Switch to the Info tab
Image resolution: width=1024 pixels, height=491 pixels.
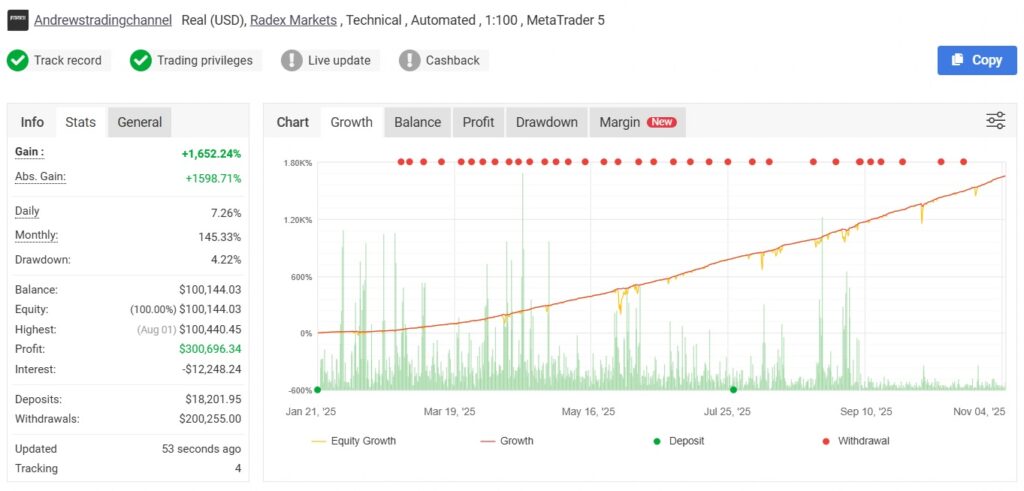tap(32, 122)
